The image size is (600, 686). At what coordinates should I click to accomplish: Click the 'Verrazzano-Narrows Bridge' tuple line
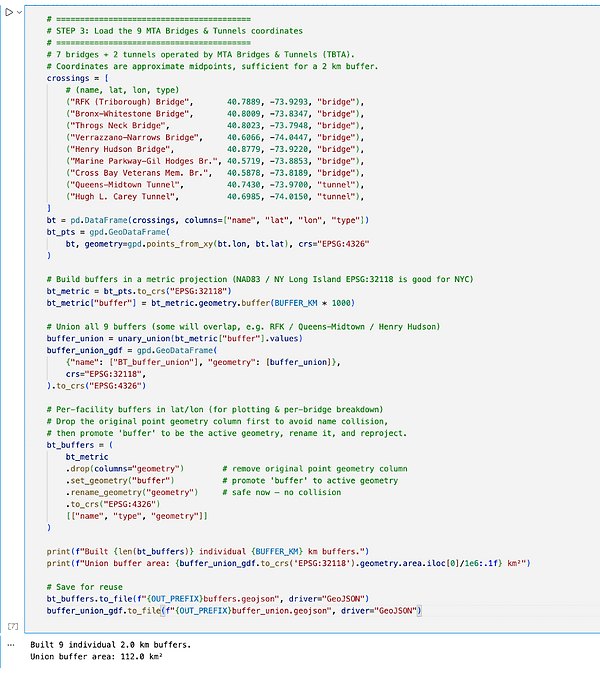click(x=215, y=137)
